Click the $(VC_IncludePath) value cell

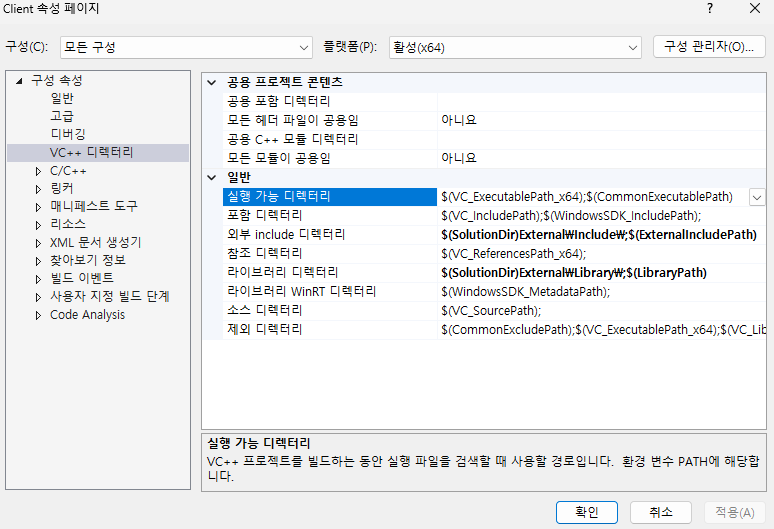[x=601, y=216]
